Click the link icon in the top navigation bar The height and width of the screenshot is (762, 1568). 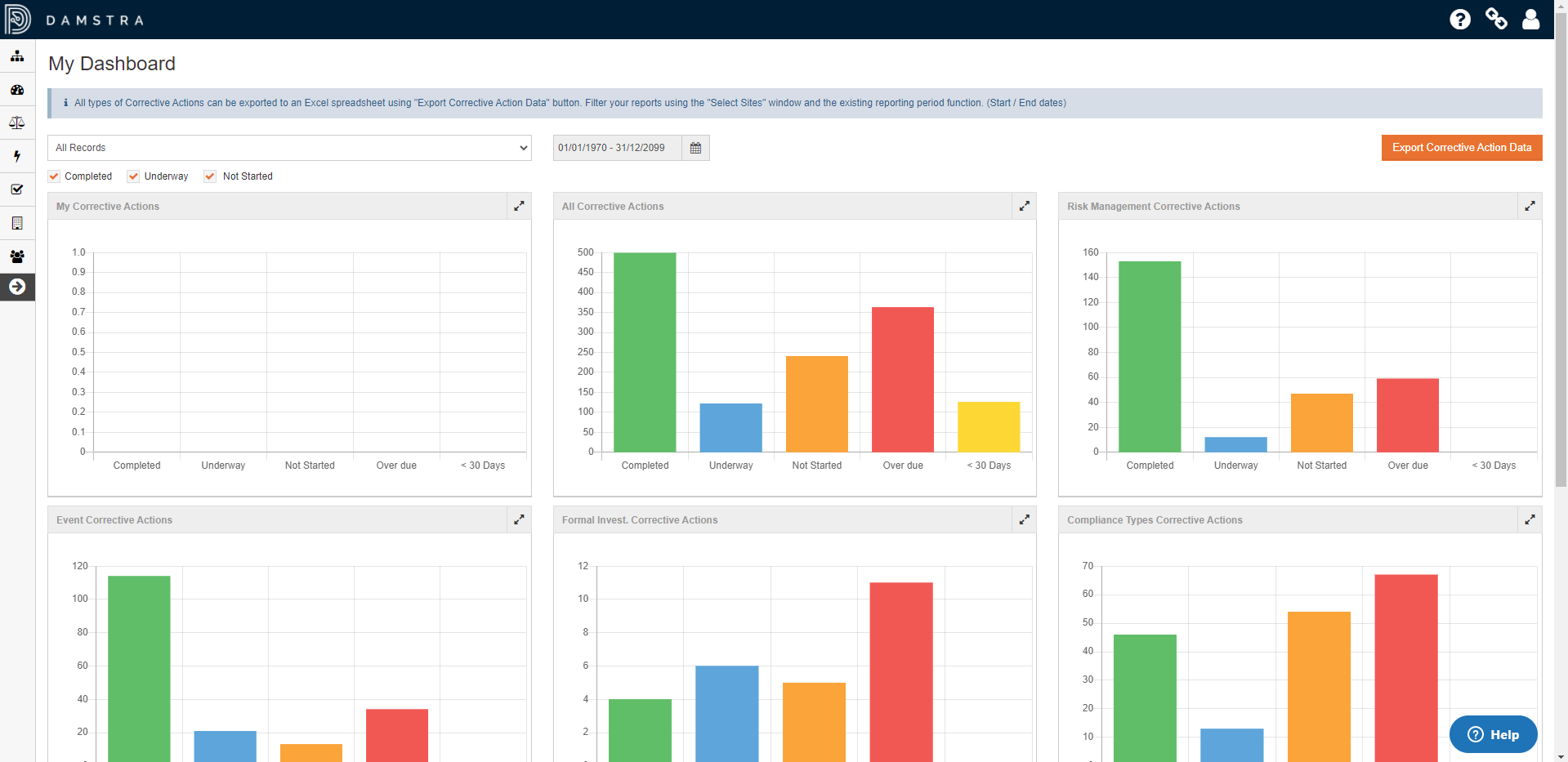tap(1497, 19)
